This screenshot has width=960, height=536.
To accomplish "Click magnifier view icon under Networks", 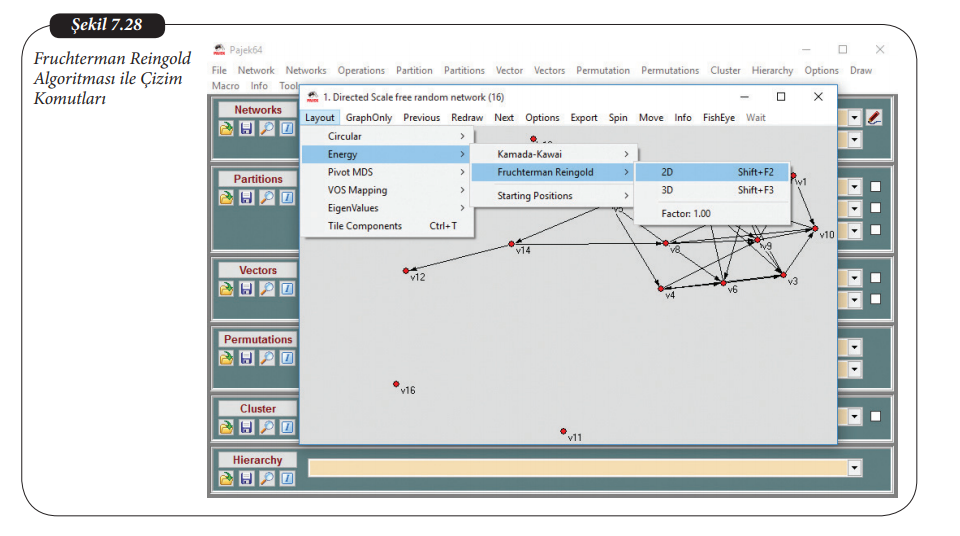I will coord(266,128).
